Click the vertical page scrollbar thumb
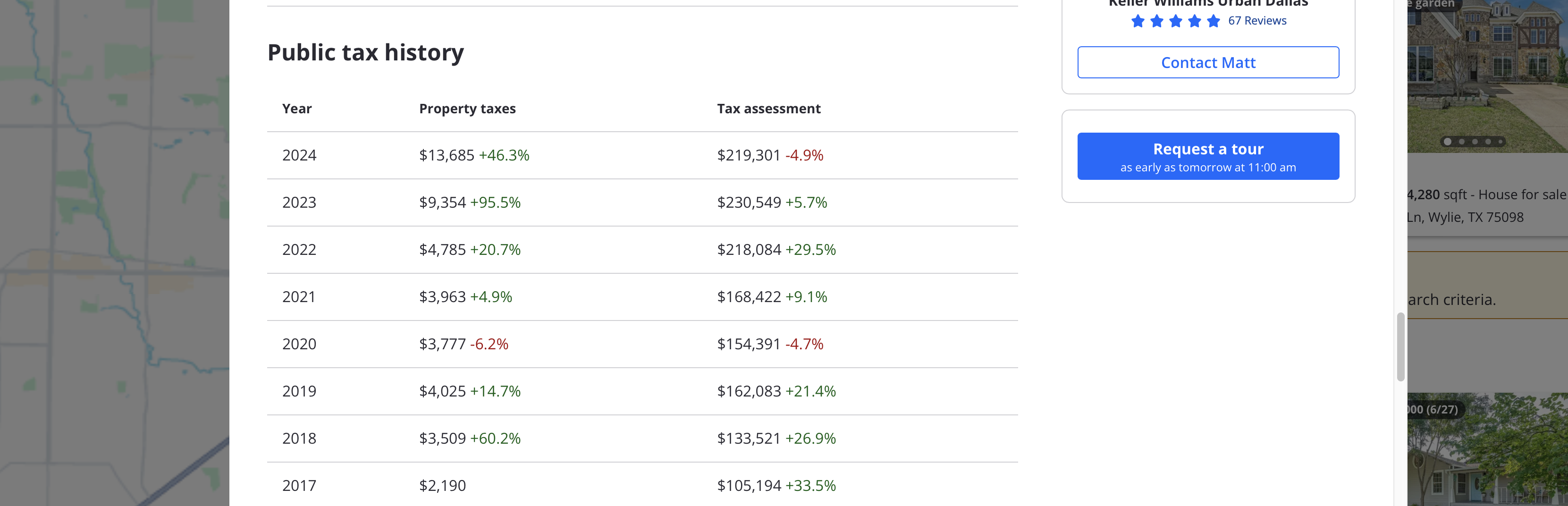 click(x=1400, y=346)
